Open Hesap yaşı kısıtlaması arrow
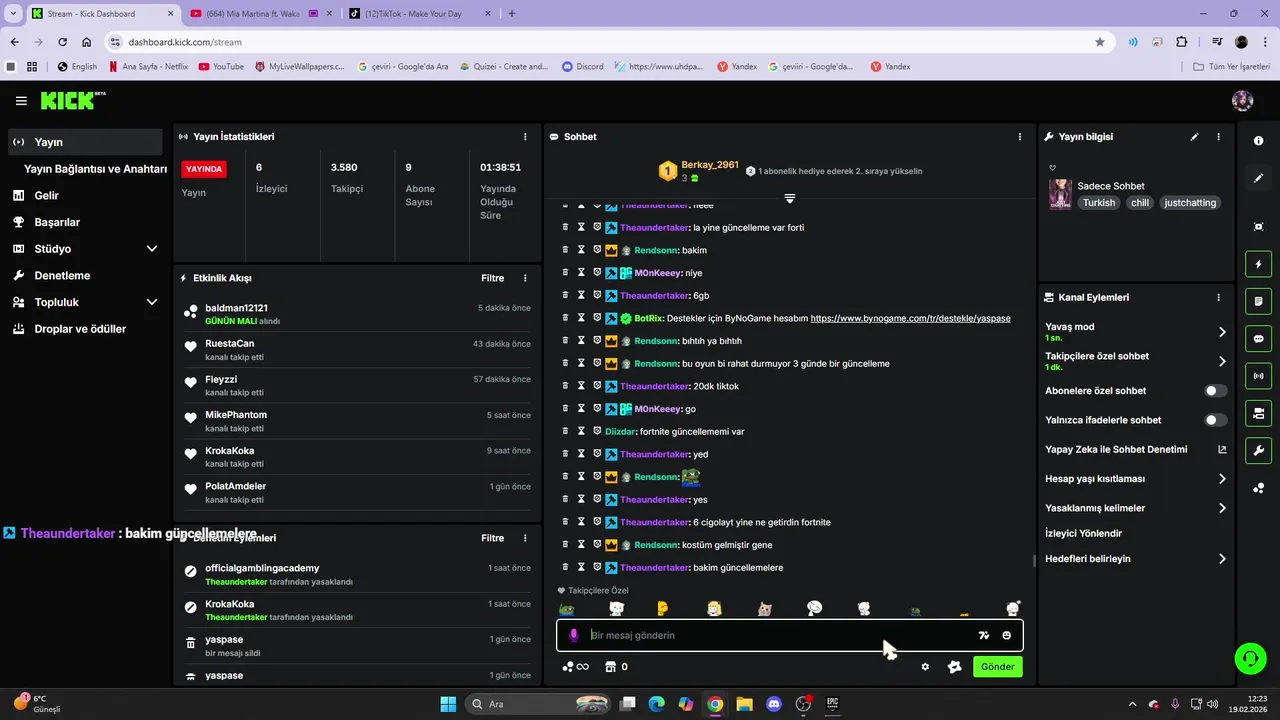Viewport: 1280px width, 720px height. [x=1222, y=479]
